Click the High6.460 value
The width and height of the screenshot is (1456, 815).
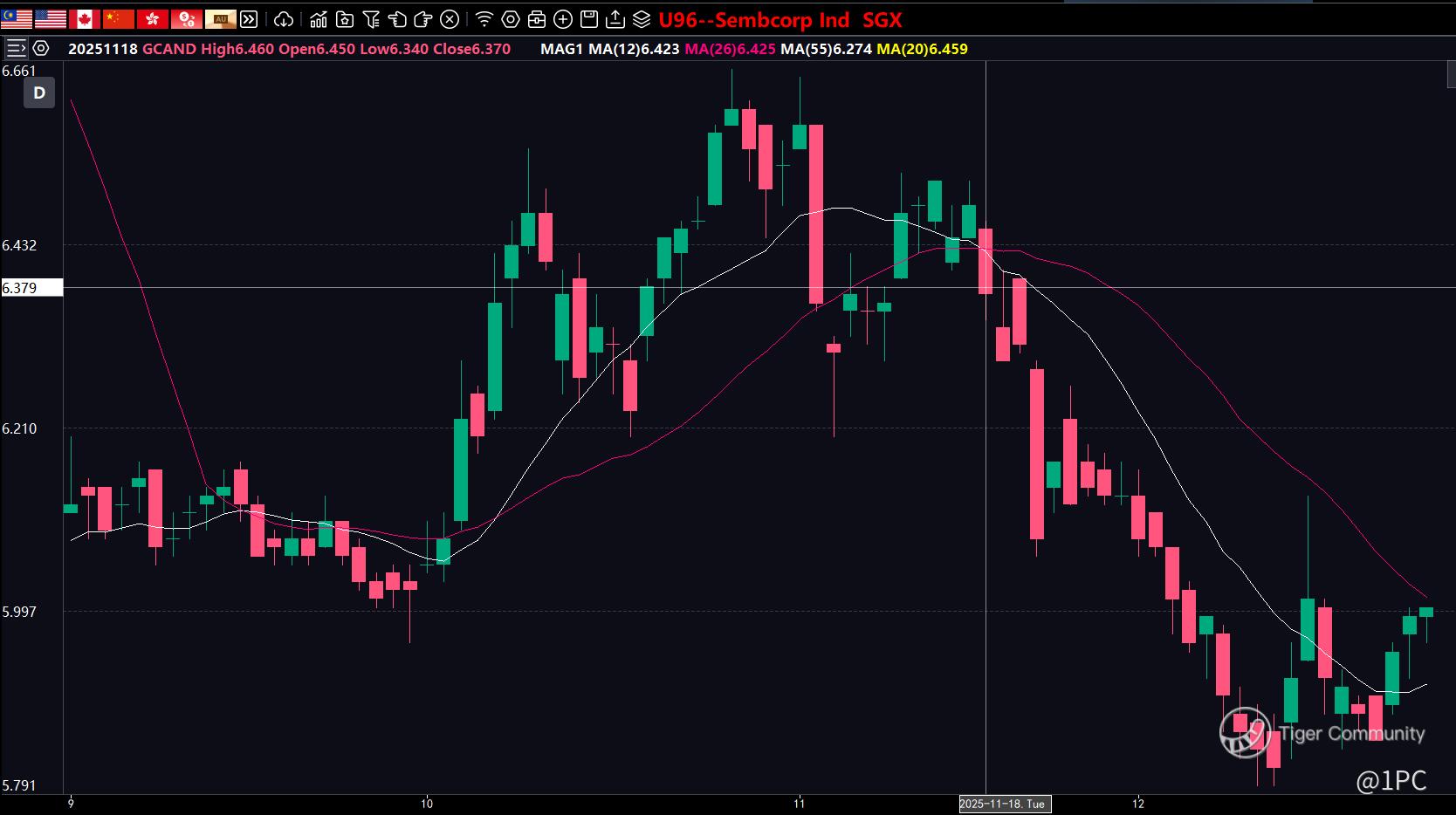237,49
